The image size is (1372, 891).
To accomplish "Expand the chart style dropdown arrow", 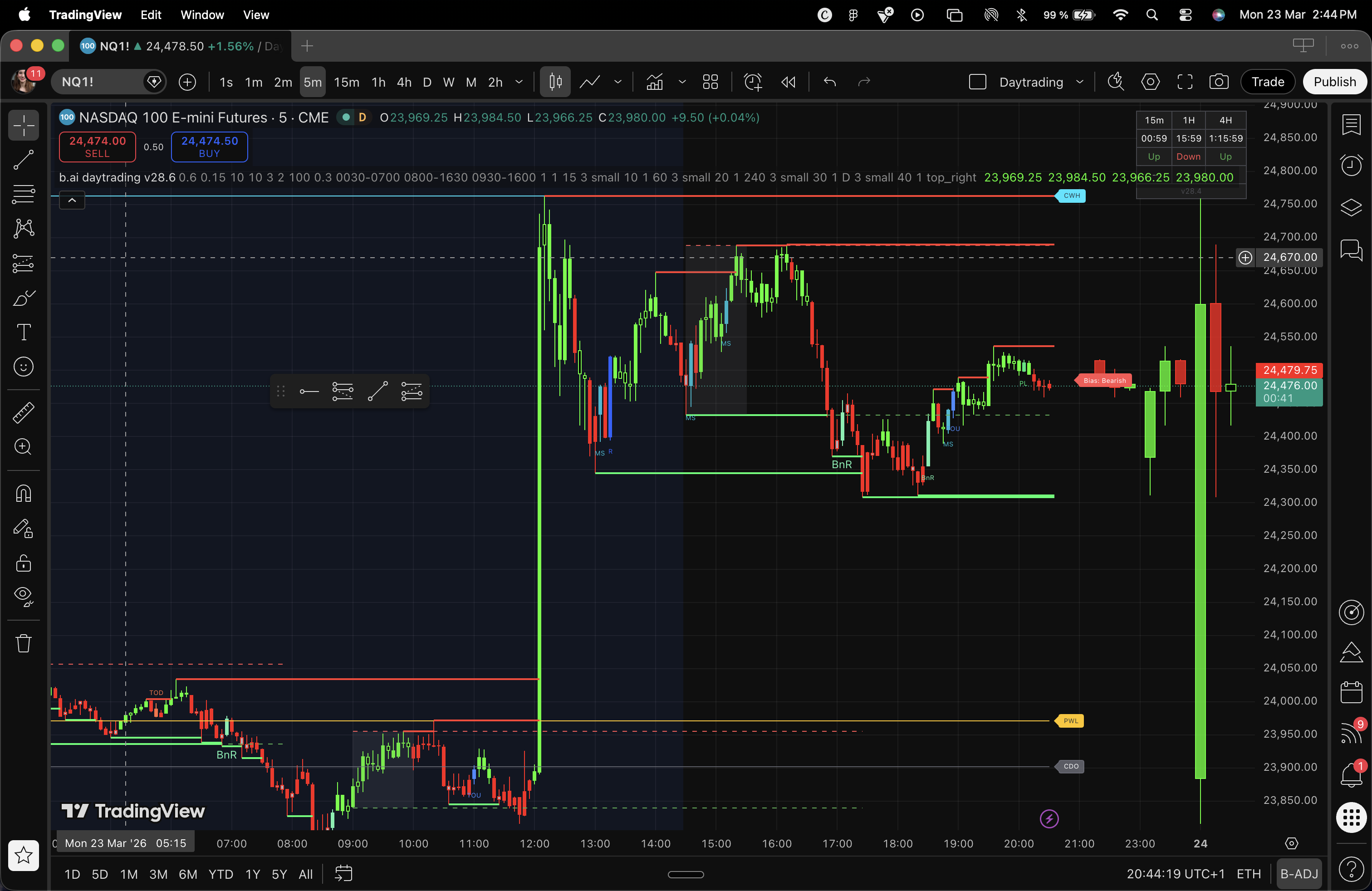I will pos(618,82).
